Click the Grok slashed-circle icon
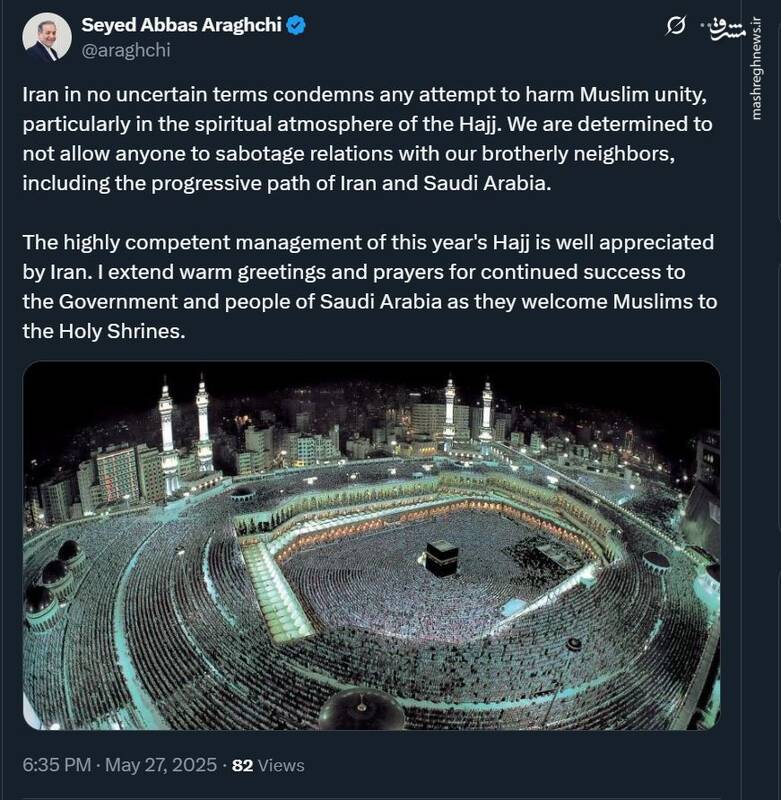781x800 pixels. 675,26
